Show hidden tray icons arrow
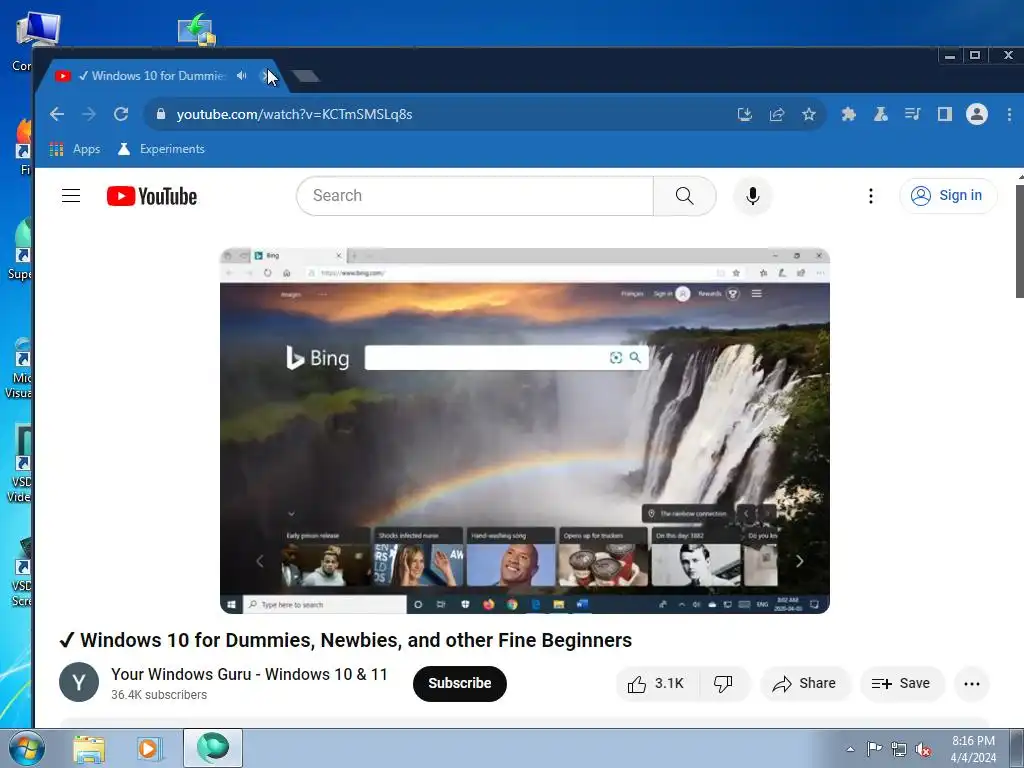Image resolution: width=1024 pixels, height=768 pixels. 850,750
